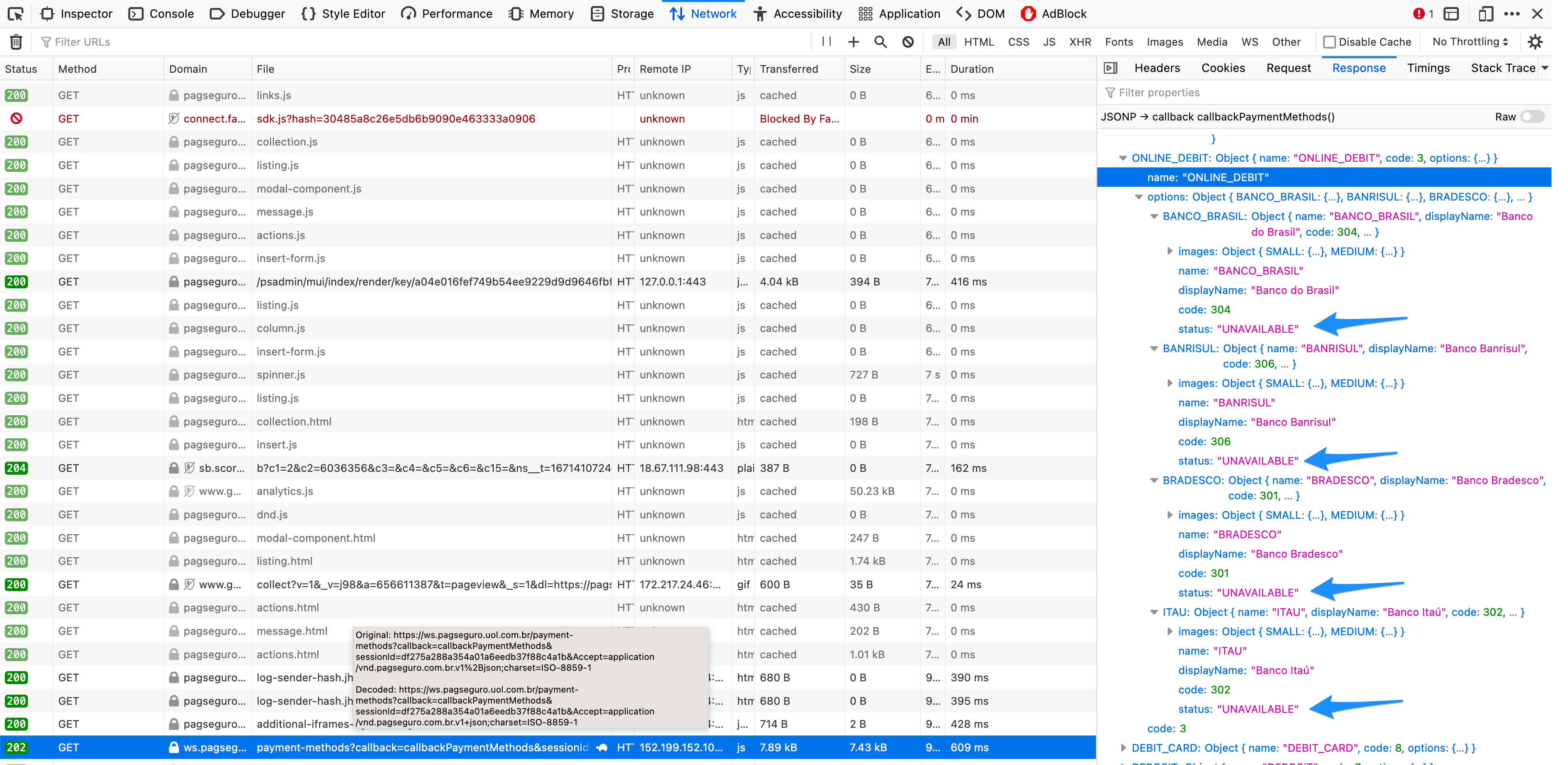Click the error count indicator

tap(1423, 13)
